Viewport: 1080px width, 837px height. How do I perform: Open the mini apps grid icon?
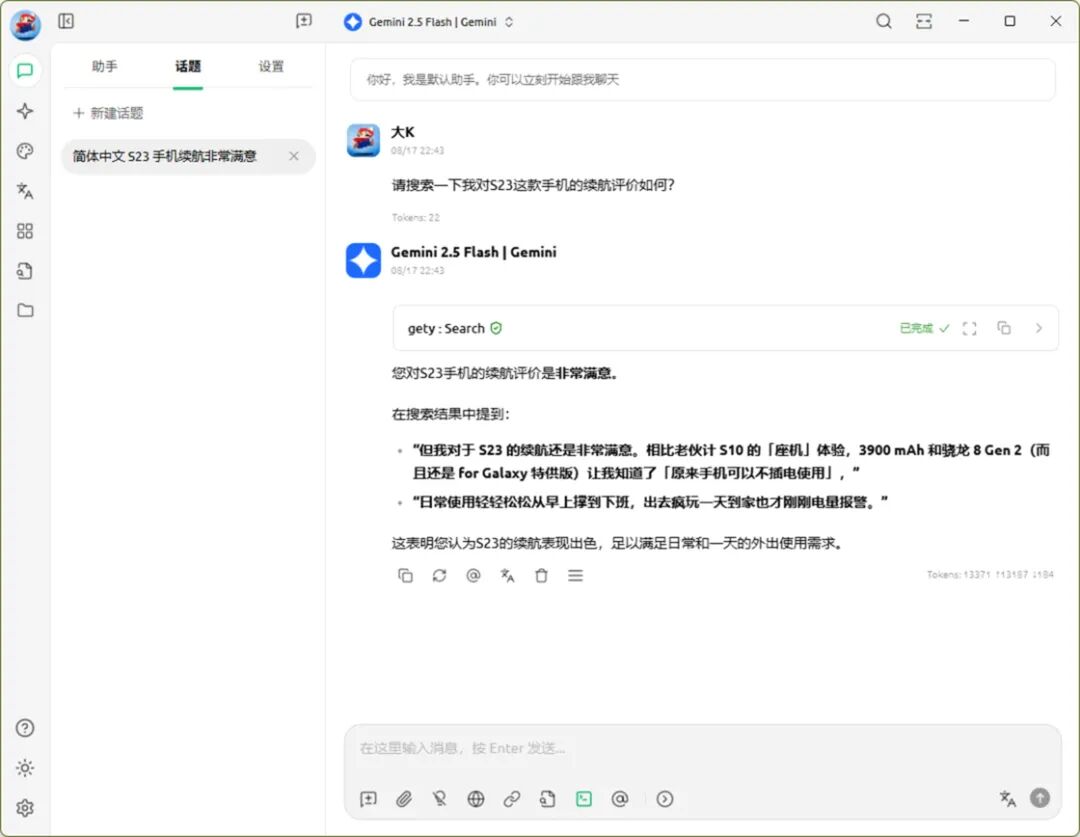click(x=25, y=231)
